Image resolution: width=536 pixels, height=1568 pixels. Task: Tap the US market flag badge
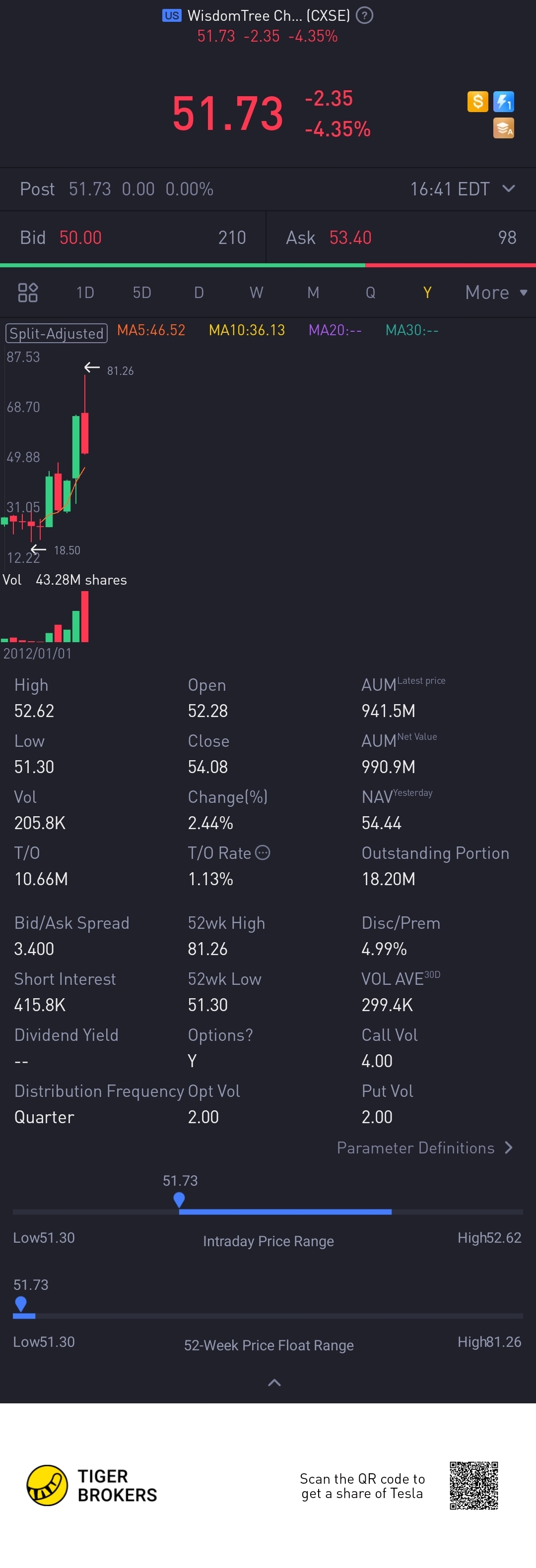[x=171, y=16]
